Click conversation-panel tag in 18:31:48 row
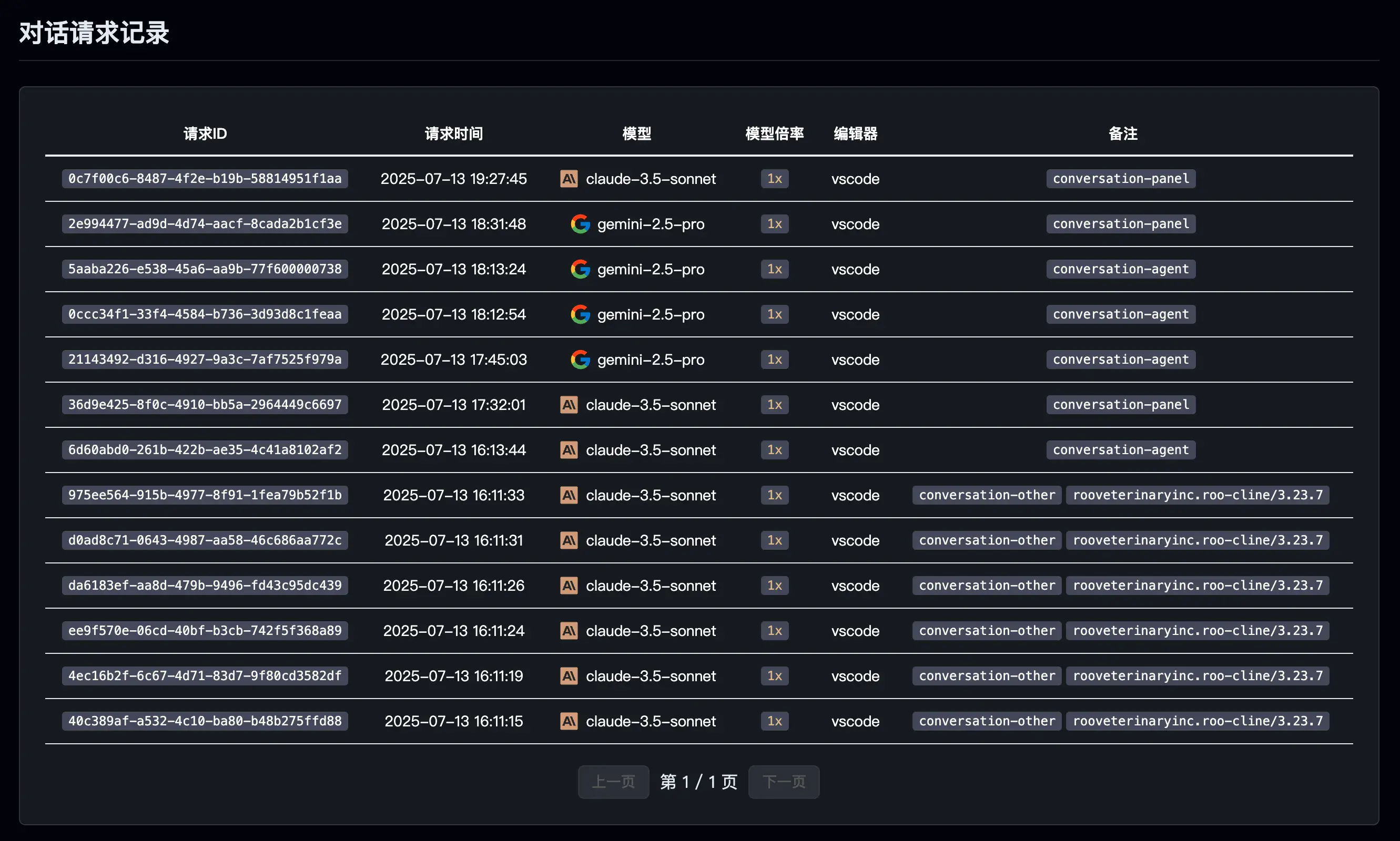 tap(1120, 224)
